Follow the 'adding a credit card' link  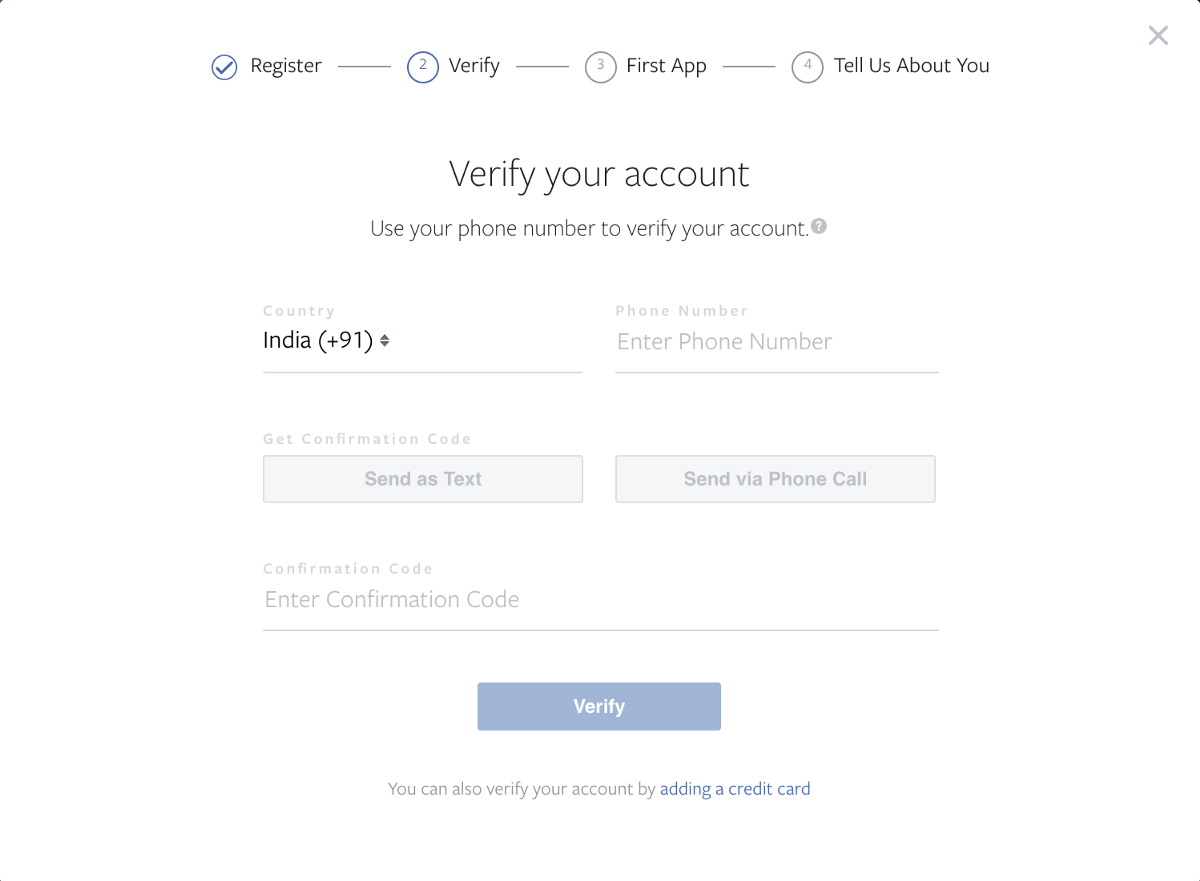click(x=735, y=789)
